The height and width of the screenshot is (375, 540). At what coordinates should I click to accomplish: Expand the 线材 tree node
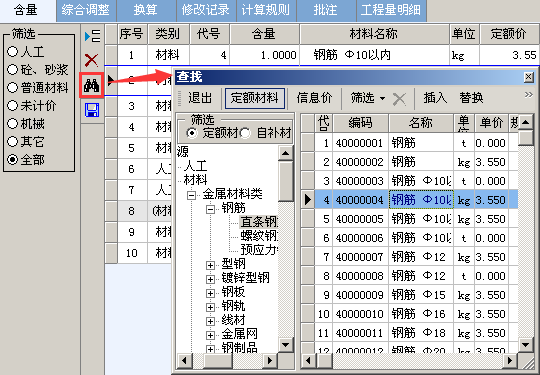tap(210, 321)
